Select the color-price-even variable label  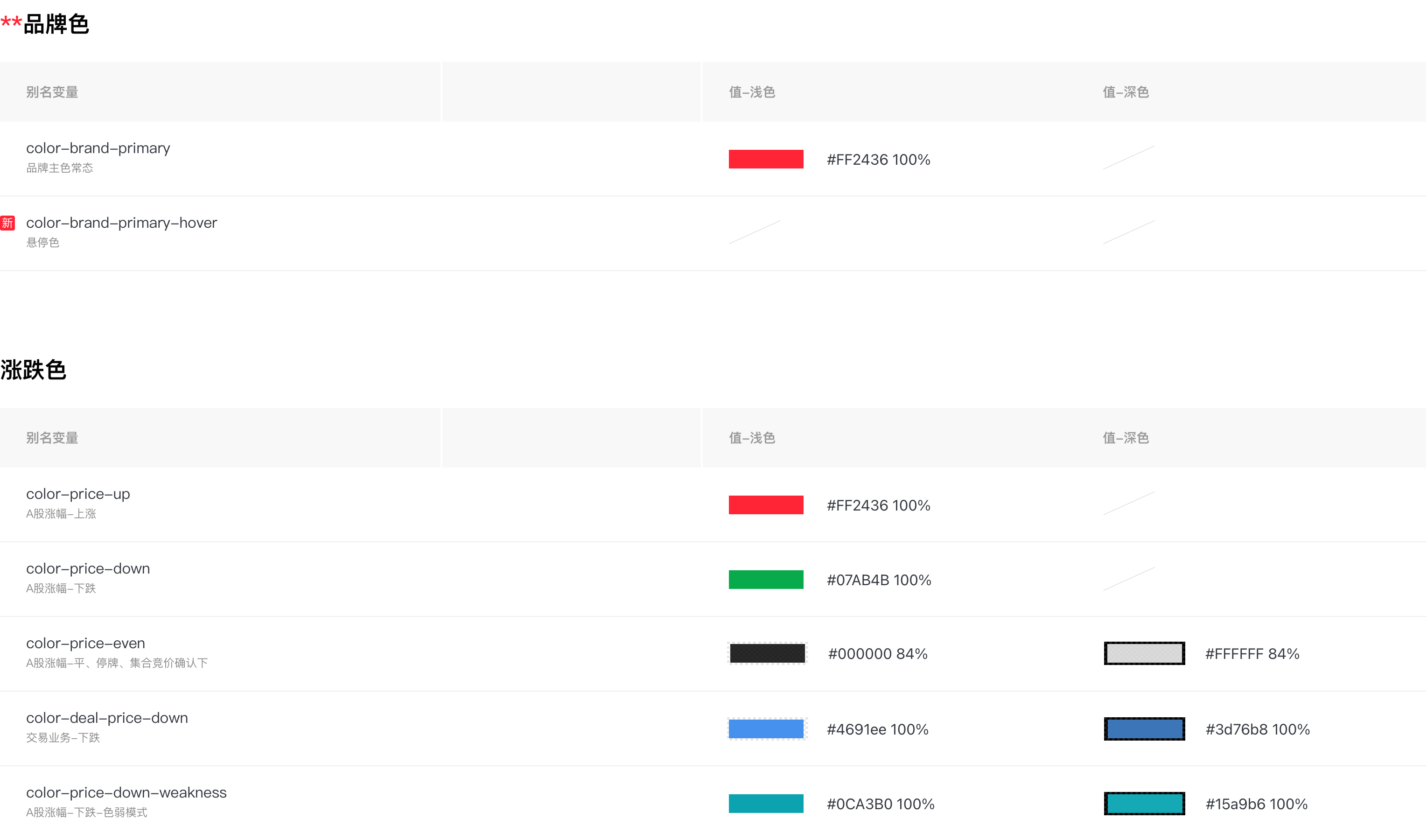pyautogui.click(x=85, y=644)
